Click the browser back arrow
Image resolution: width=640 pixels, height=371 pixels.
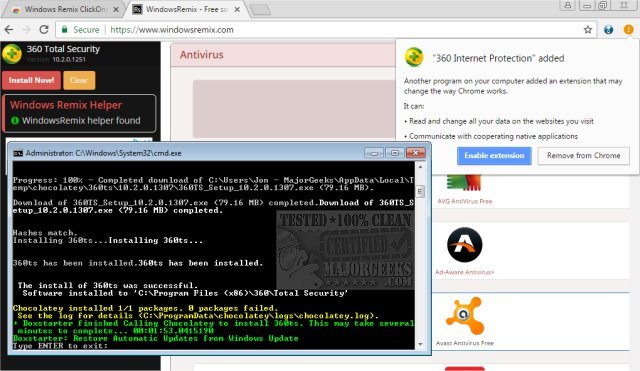[9, 30]
